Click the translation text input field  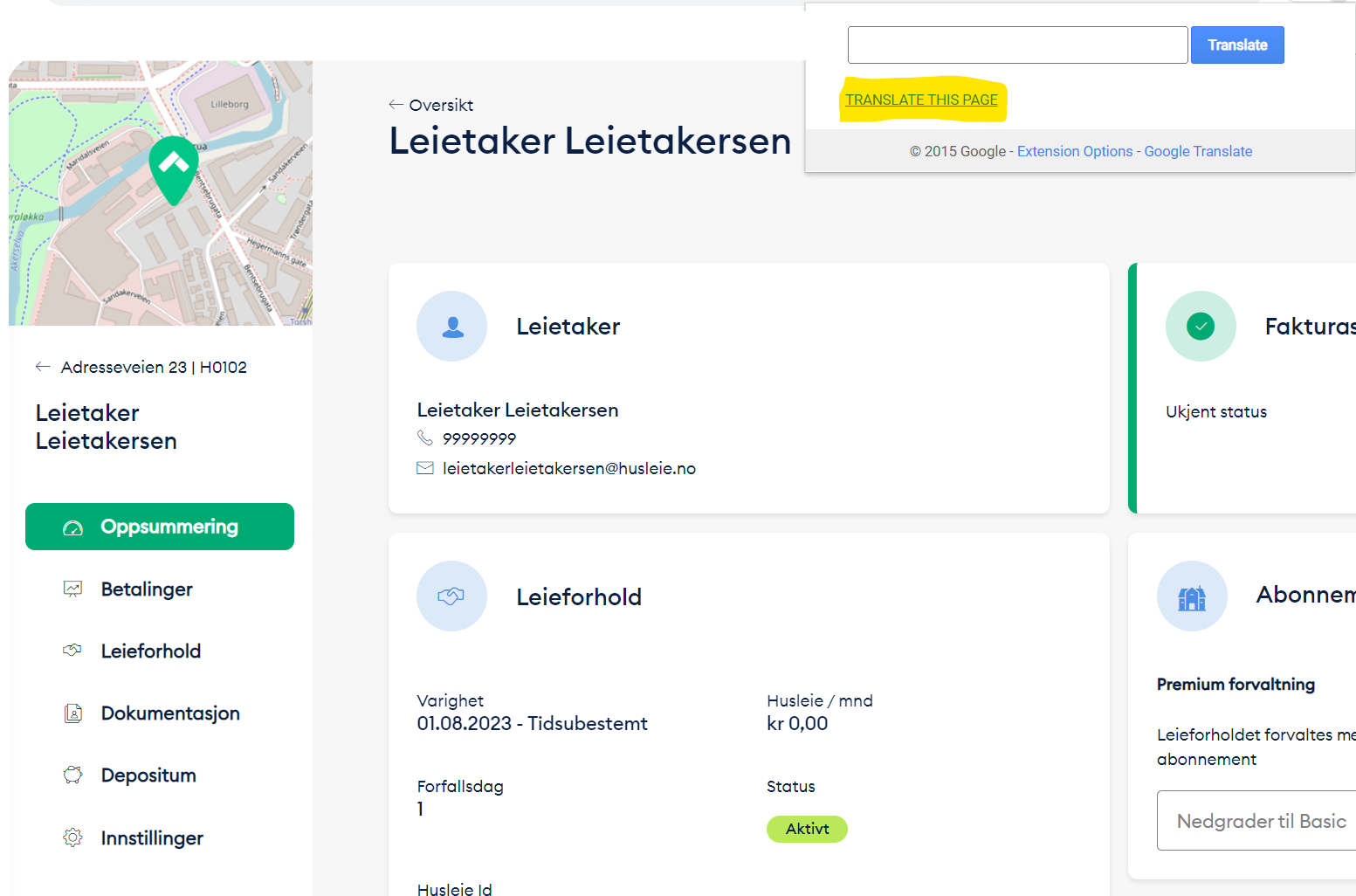click(1017, 45)
